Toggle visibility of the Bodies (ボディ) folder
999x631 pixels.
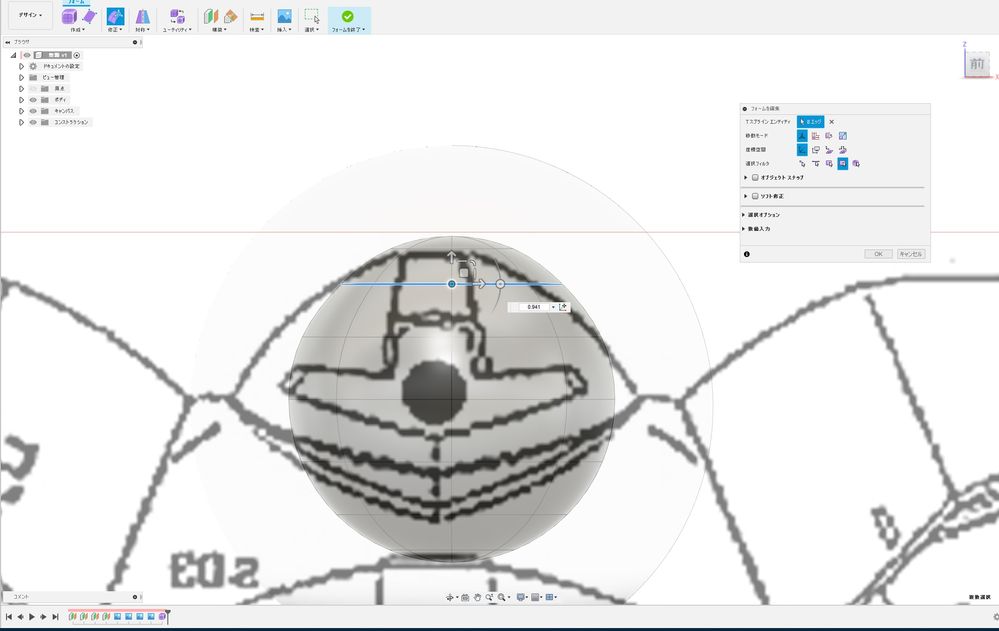[x=33, y=99]
